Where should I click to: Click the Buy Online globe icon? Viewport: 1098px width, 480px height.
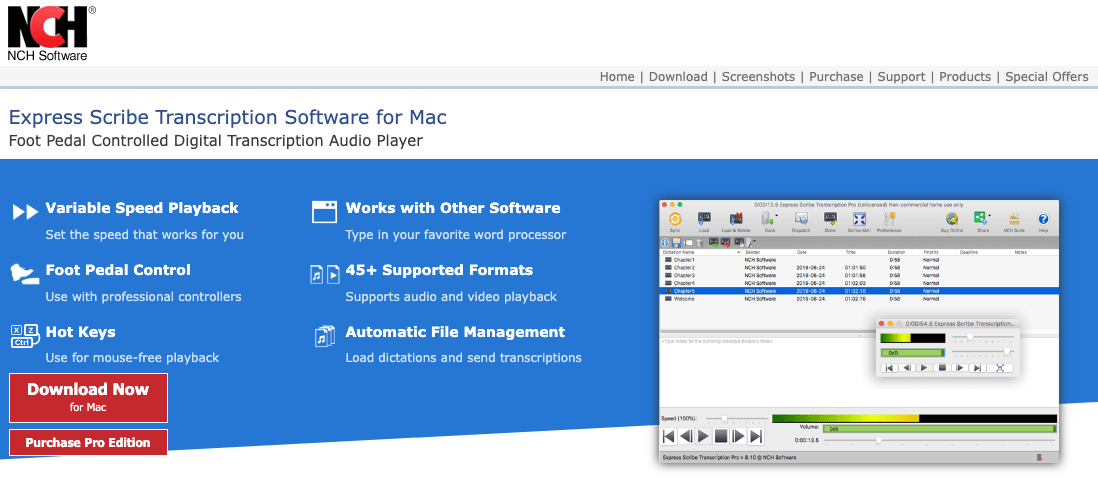[x=952, y=220]
